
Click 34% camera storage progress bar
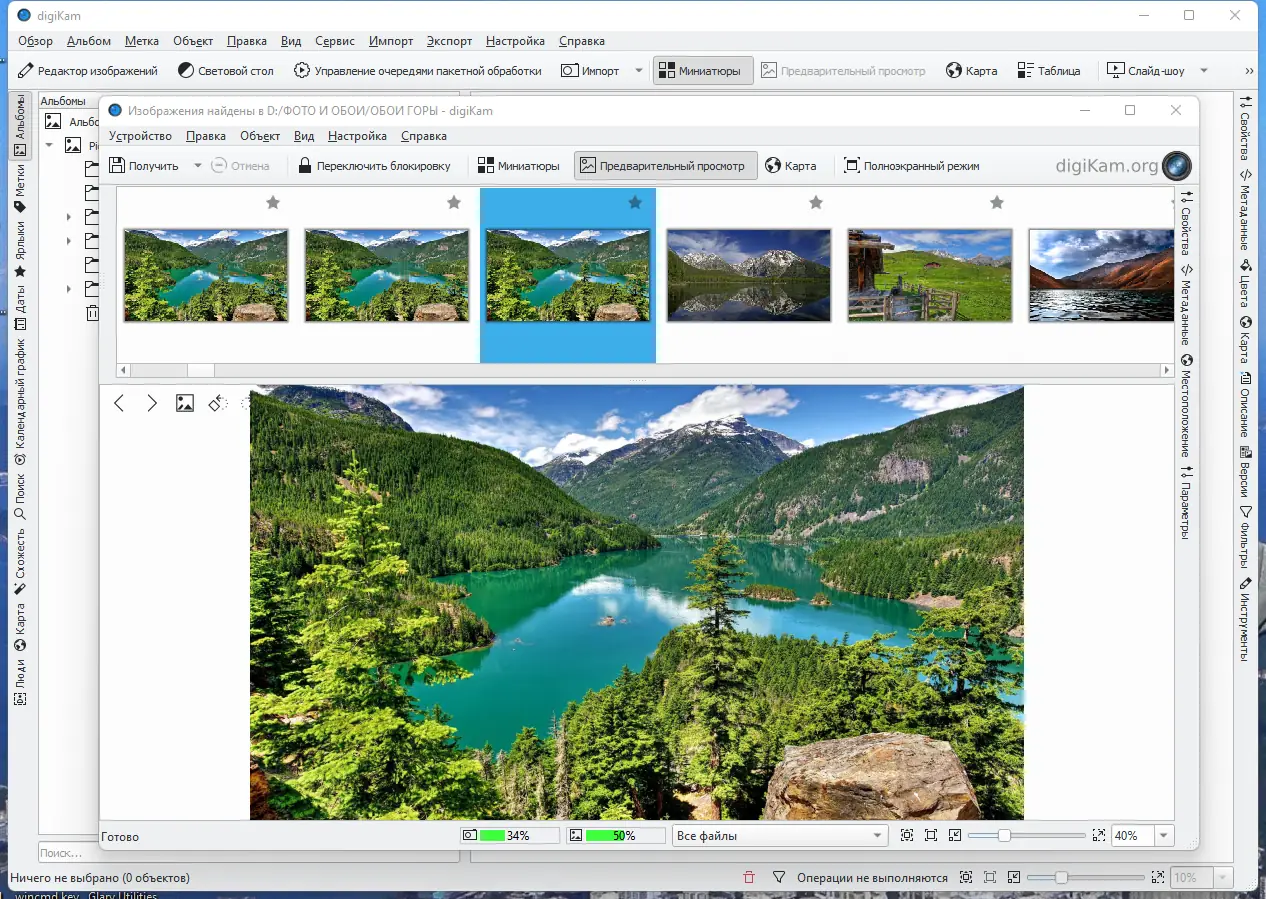509,835
